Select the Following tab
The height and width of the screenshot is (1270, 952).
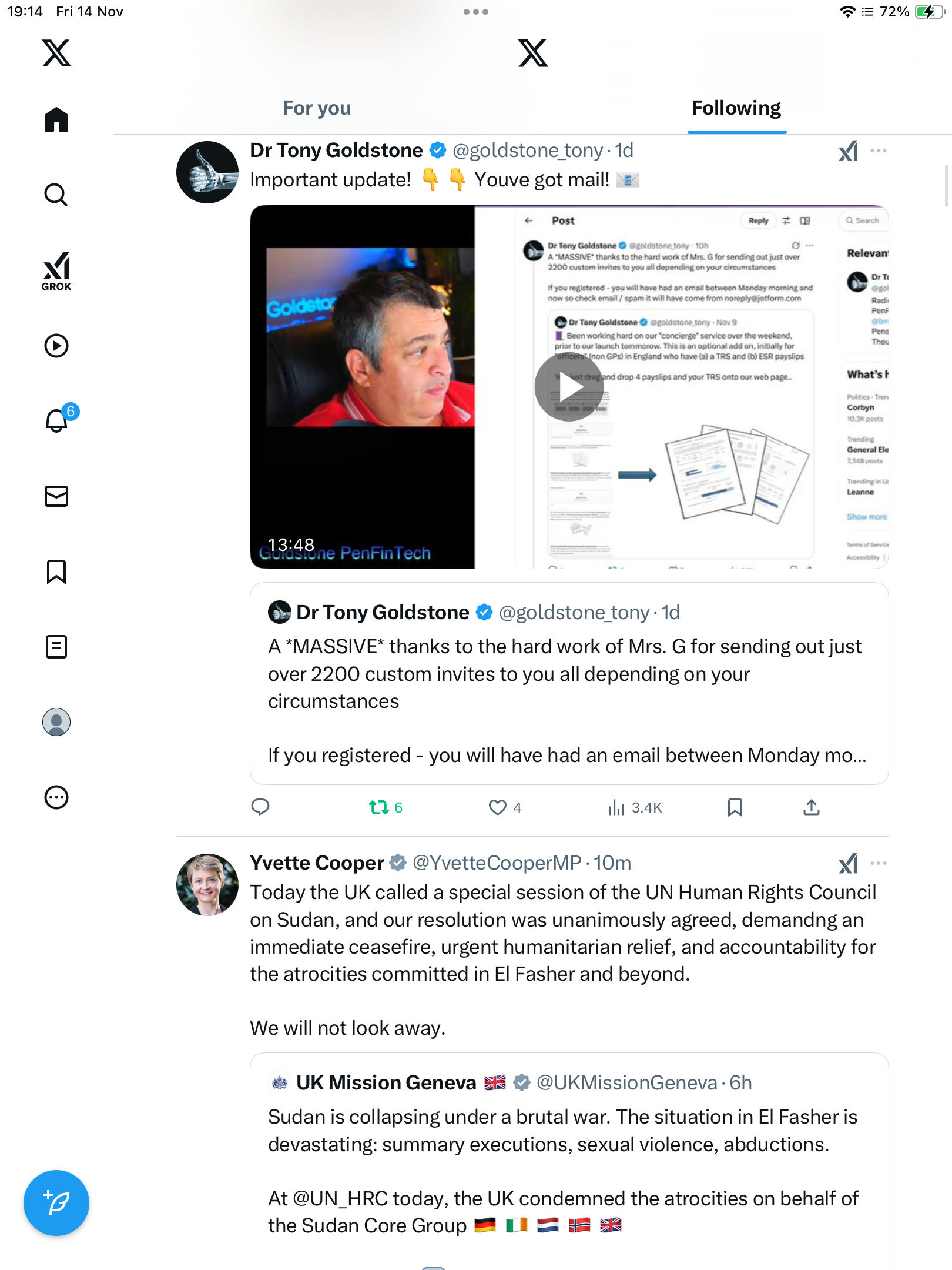pyautogui.click(x=736, y=108)
